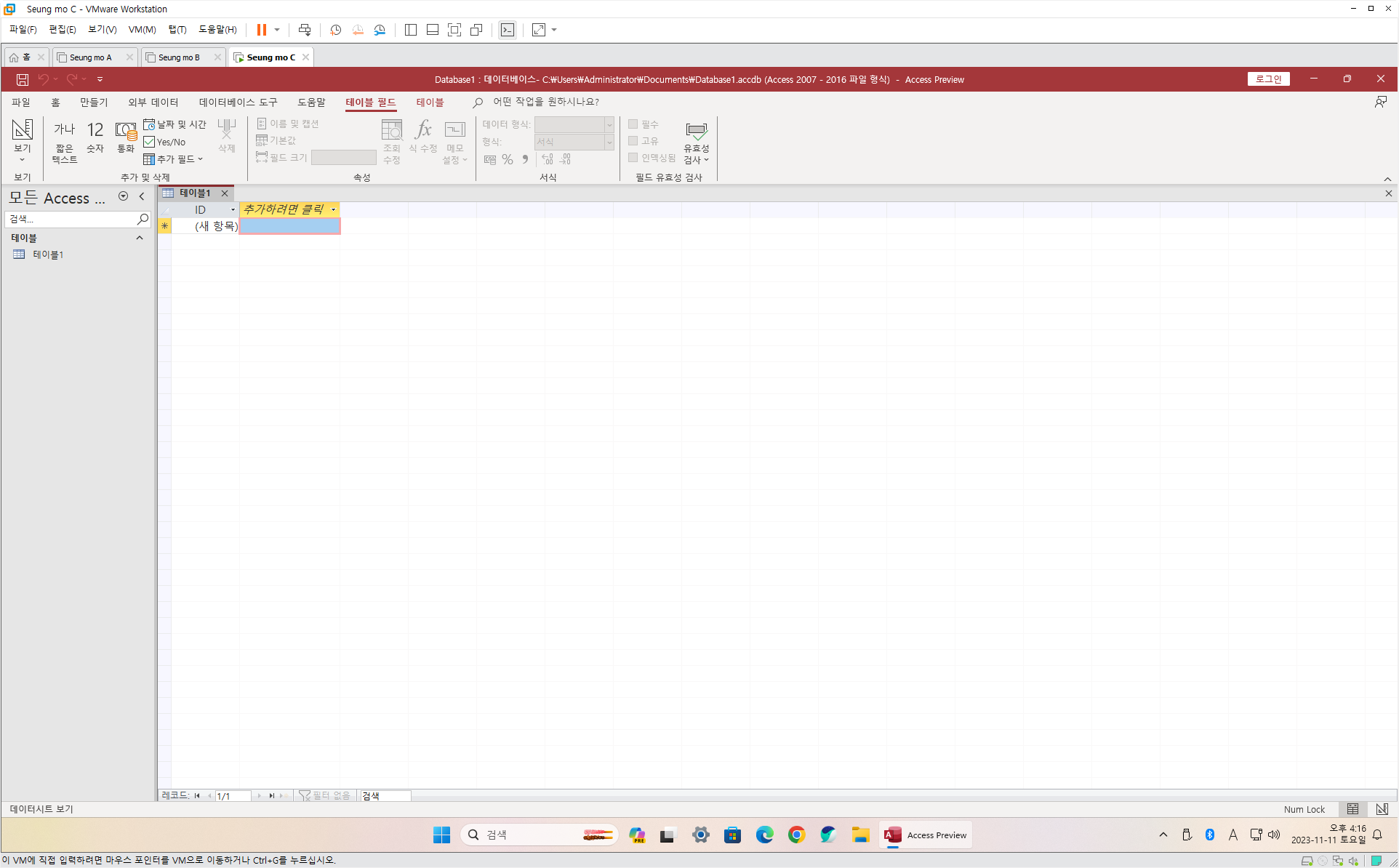Click the Number (숫자) field icon
The height and width of the screenshot is (868, 1399).
[95, 137]
